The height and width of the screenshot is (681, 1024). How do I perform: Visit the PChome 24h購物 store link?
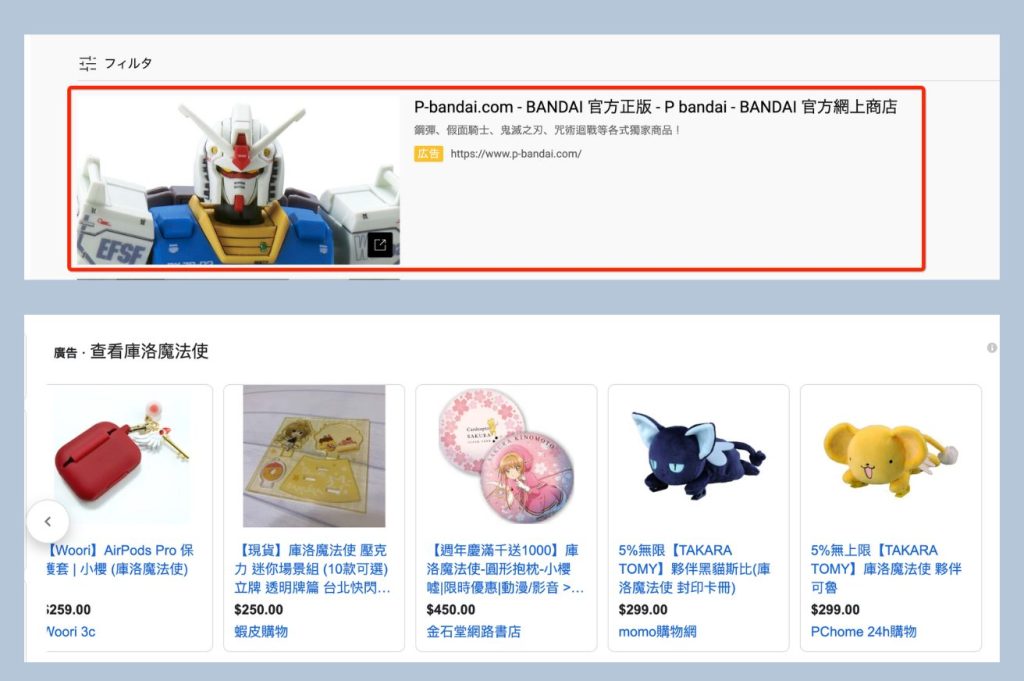[863, 631]
